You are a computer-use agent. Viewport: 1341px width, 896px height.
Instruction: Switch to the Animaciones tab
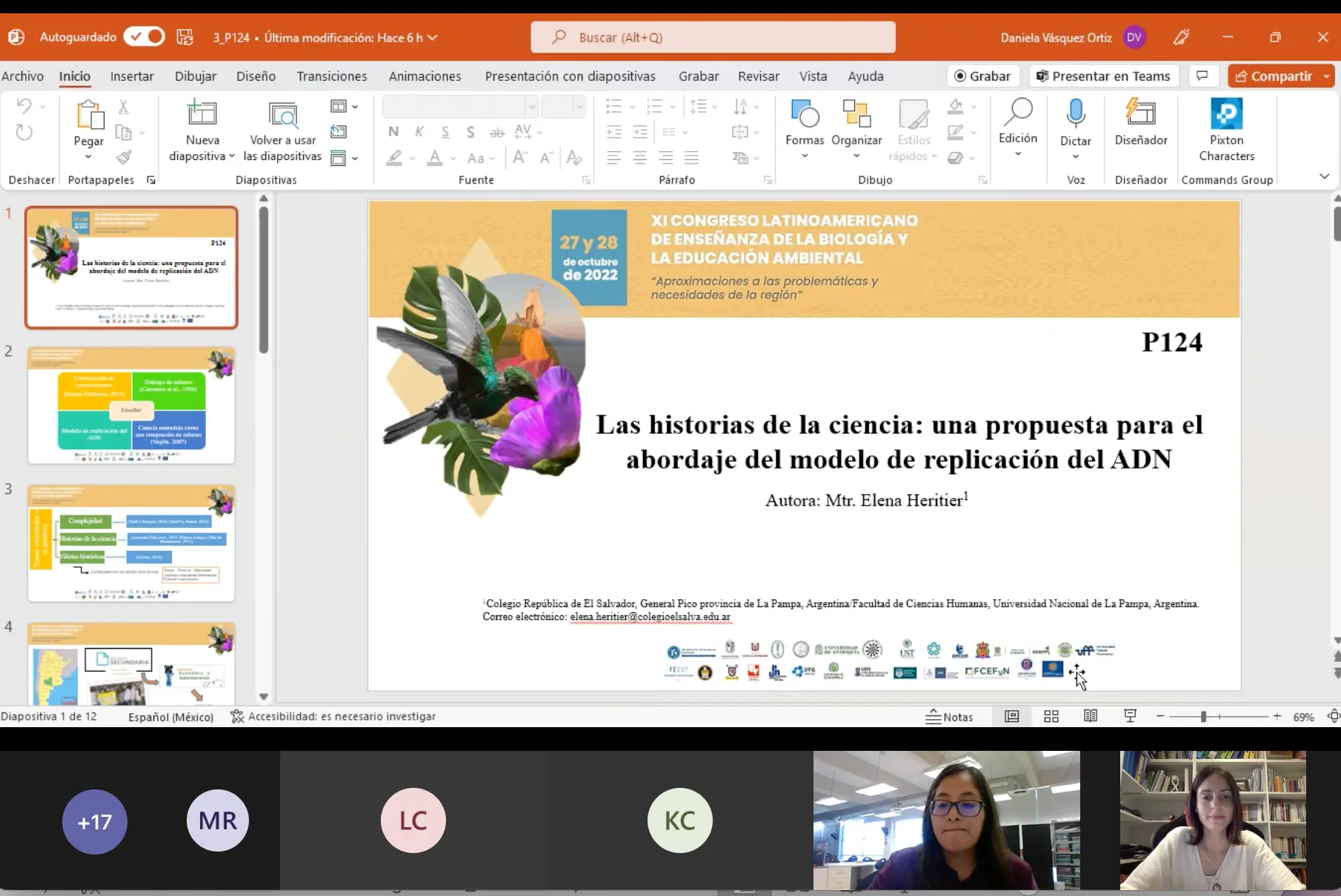pos(425,76)
